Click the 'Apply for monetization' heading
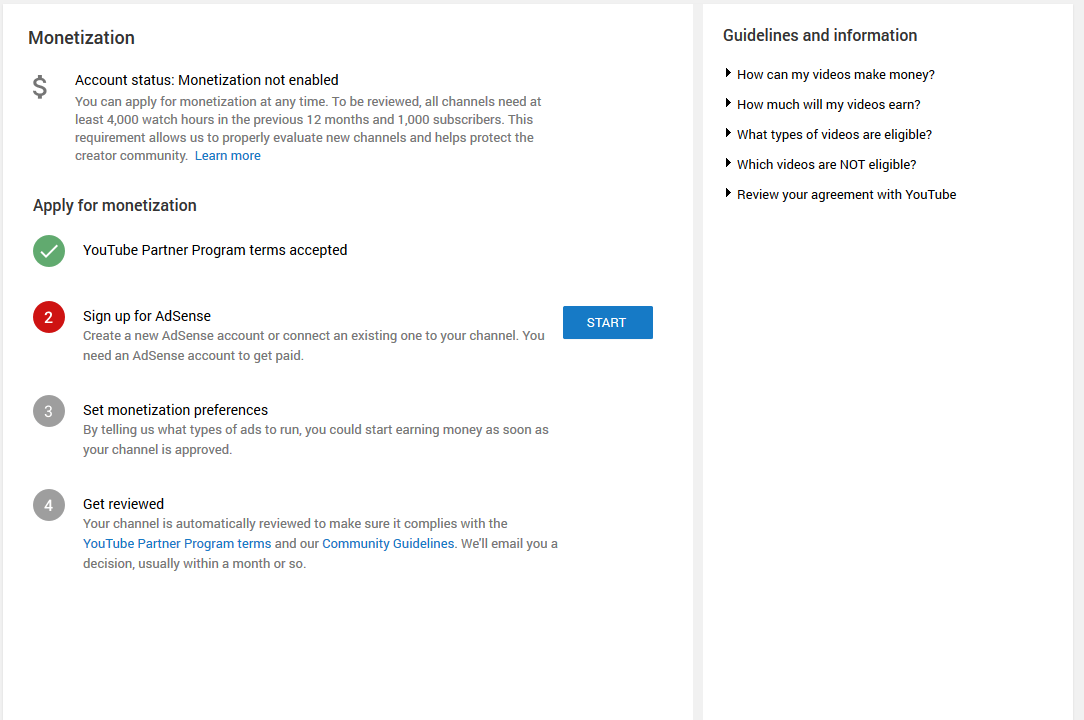This screenshot has width=1084, height=720. pyautogui.click(x=115, y=205)
